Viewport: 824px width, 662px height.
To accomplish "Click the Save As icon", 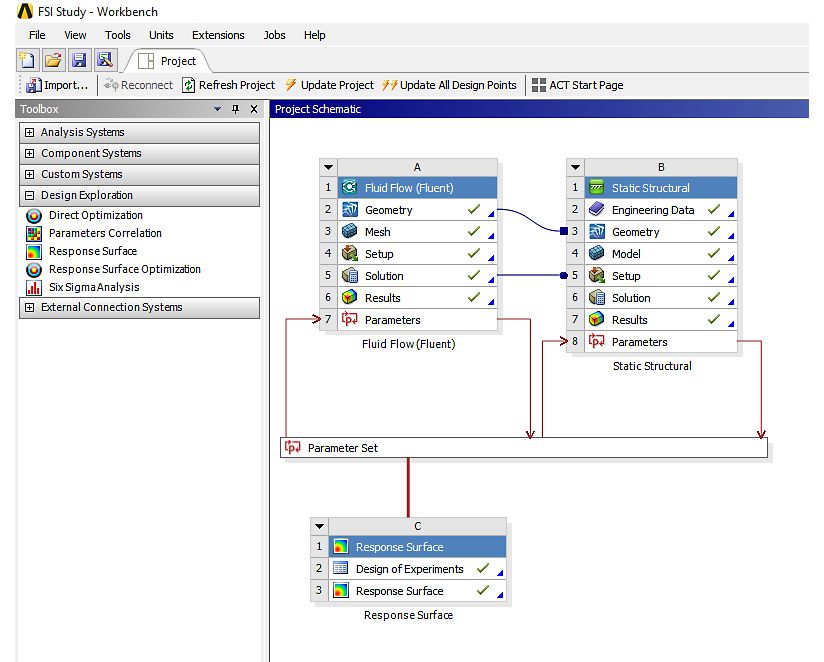I will (105, 60).
